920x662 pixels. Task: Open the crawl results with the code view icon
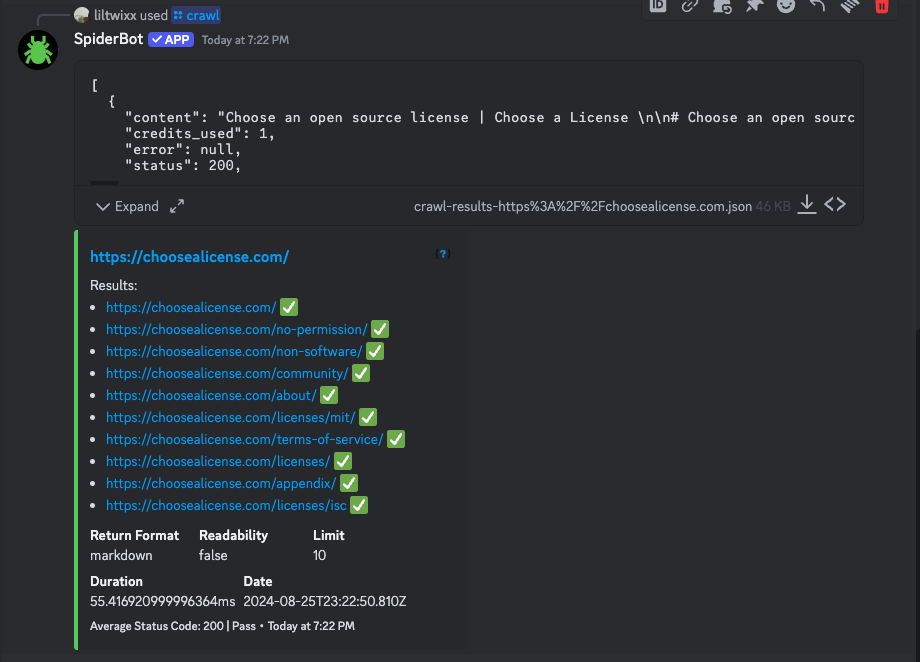tap(836, 203)
